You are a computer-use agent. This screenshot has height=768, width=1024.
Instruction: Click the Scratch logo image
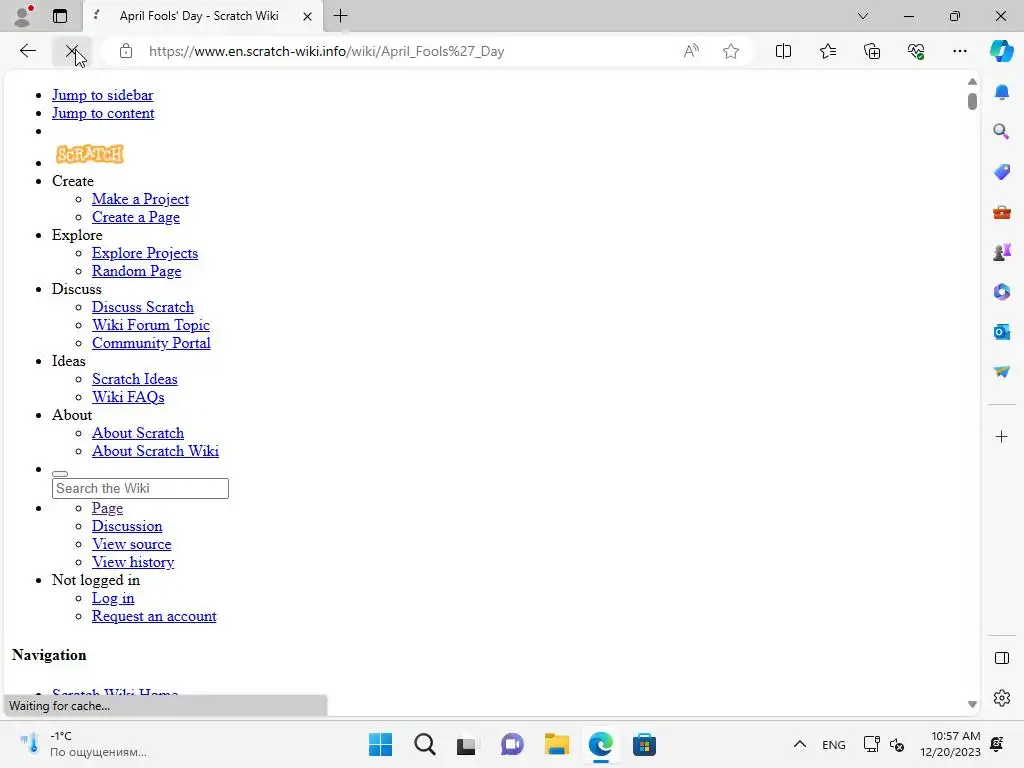tap(89, 154)
